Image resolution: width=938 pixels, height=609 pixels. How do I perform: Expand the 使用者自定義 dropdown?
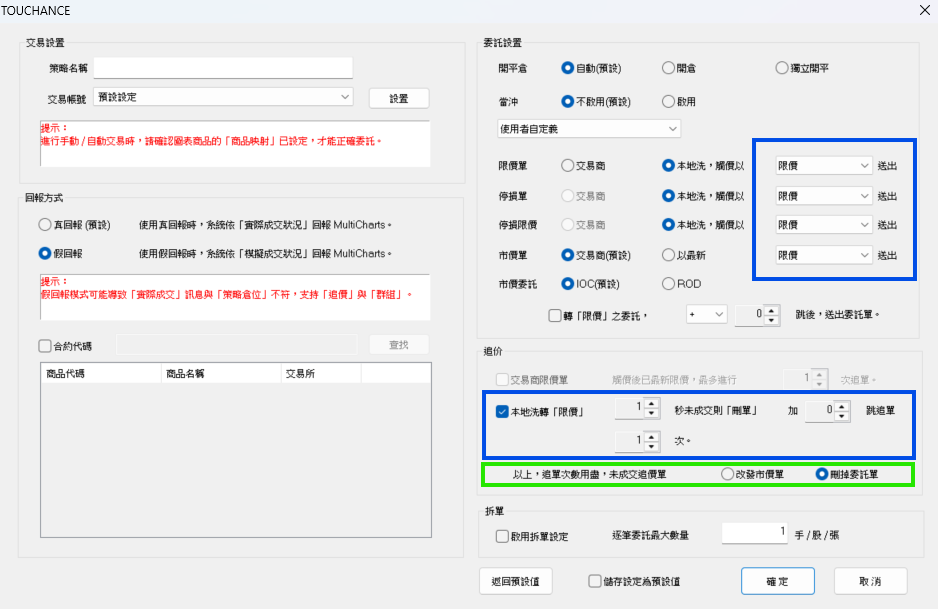coord(589,129)
